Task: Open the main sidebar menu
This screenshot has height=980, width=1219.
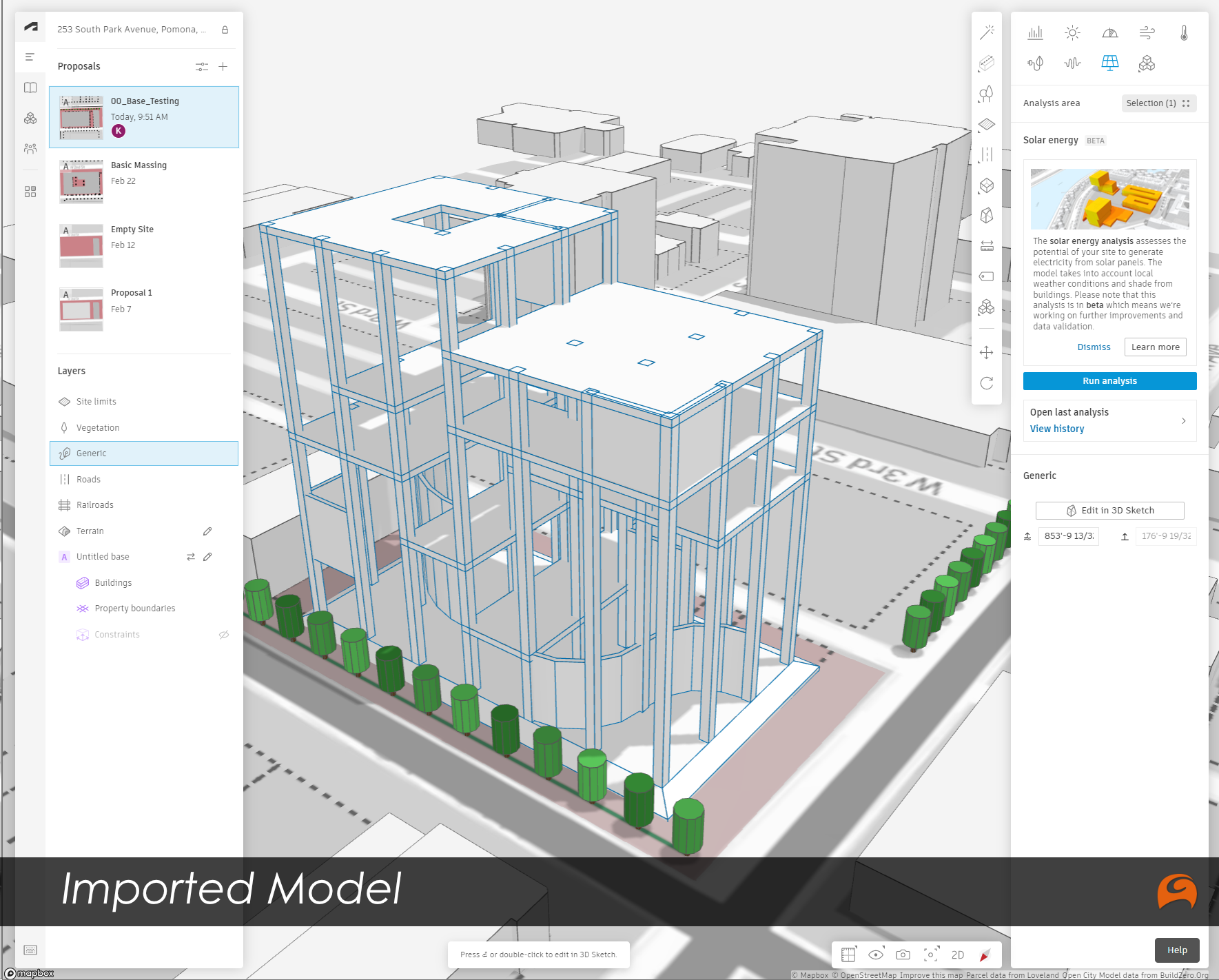Action: (30, 57)
